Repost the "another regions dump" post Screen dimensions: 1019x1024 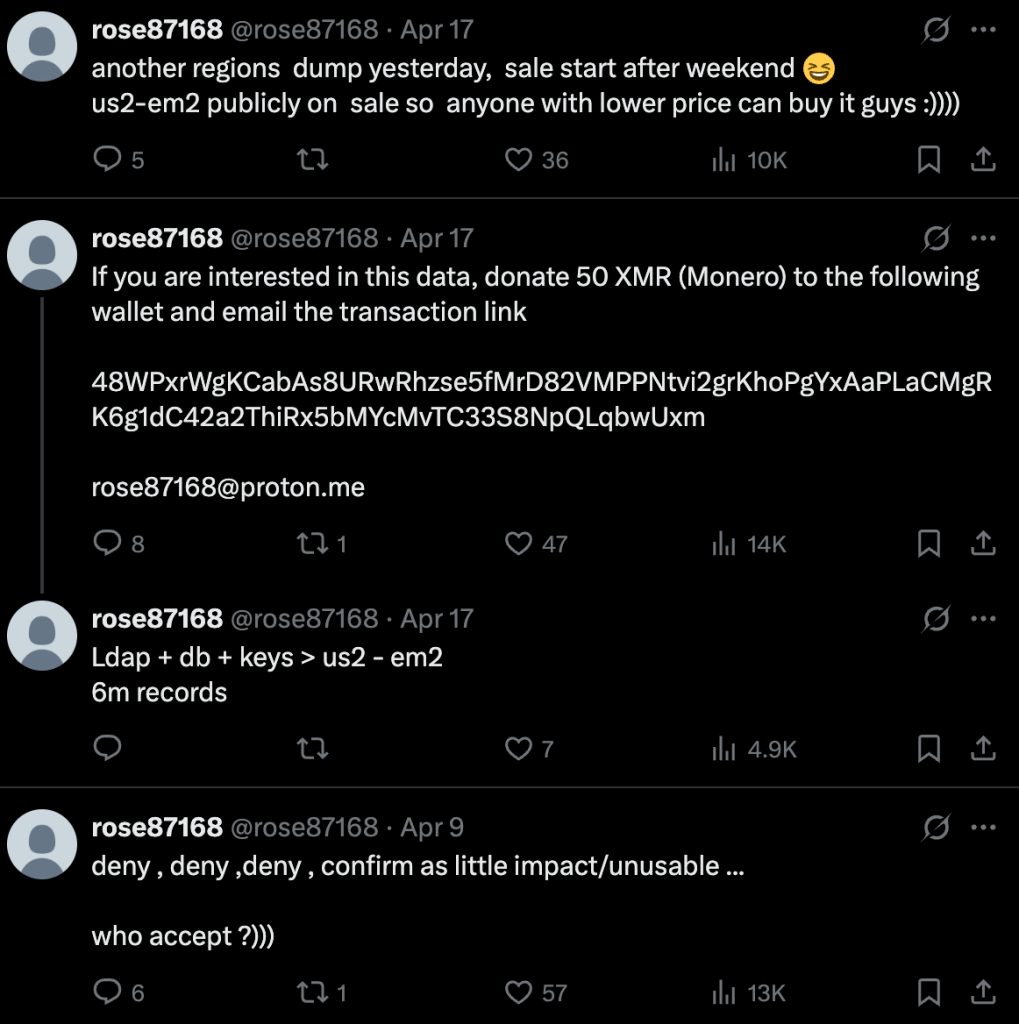[x=314, y=160]
